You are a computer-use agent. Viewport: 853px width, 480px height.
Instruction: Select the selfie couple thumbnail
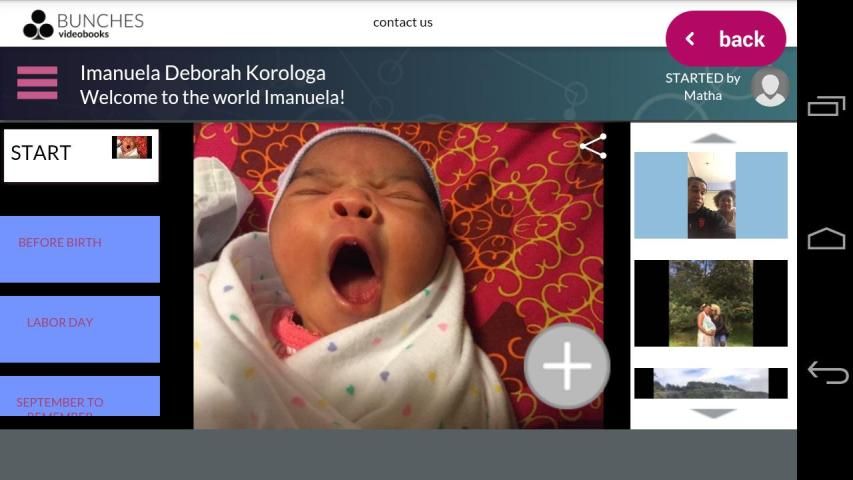tap(711, 195)
